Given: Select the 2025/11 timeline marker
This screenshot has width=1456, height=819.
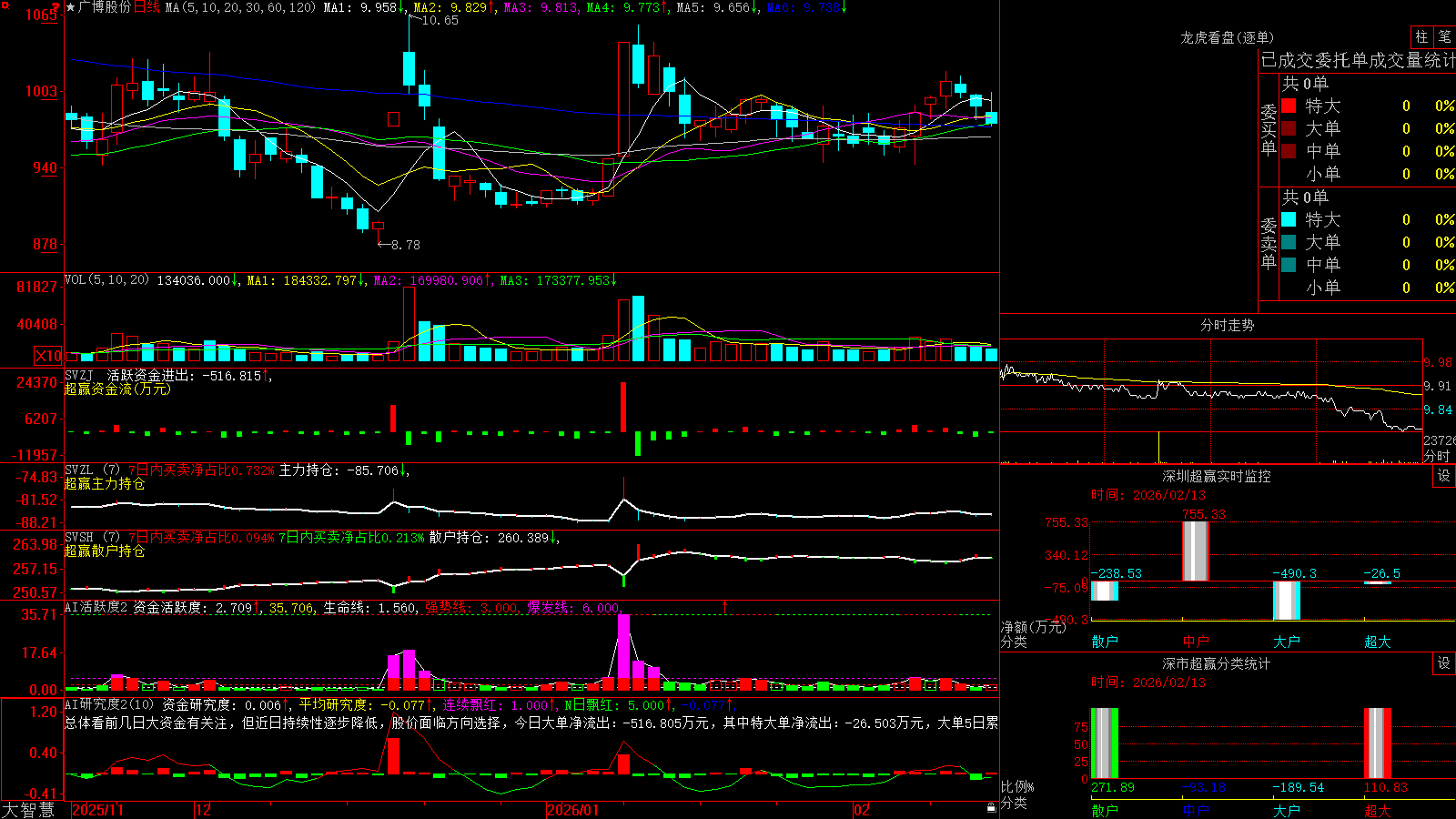Looking at the screenshot, I should [x=97, y=810].
